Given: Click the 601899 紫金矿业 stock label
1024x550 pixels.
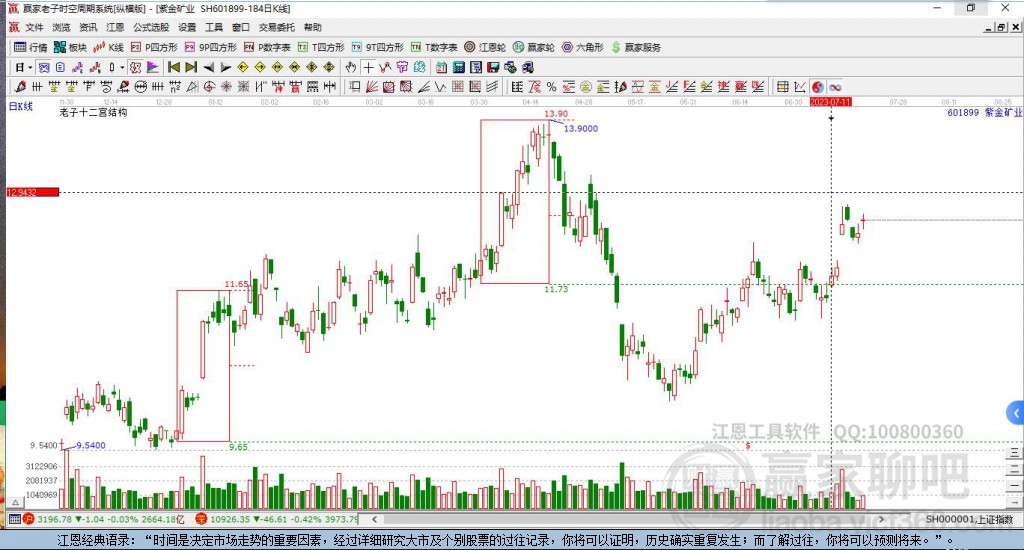Looking at the screenshot, I should point(984,112).
